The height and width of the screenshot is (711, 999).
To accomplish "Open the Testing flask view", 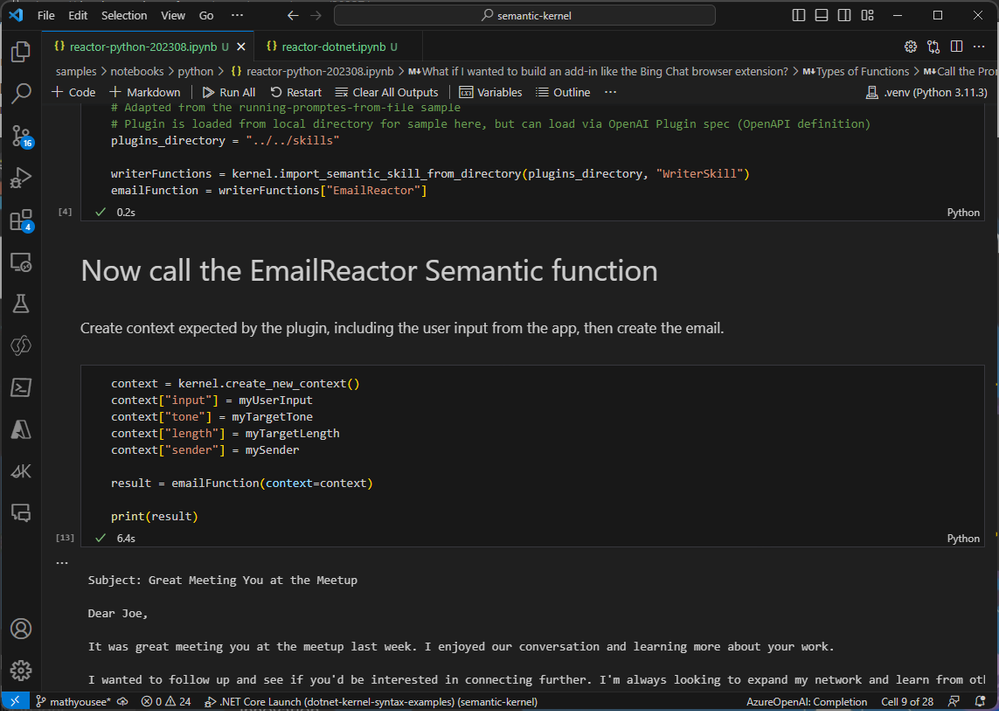I will coord(20,304).
